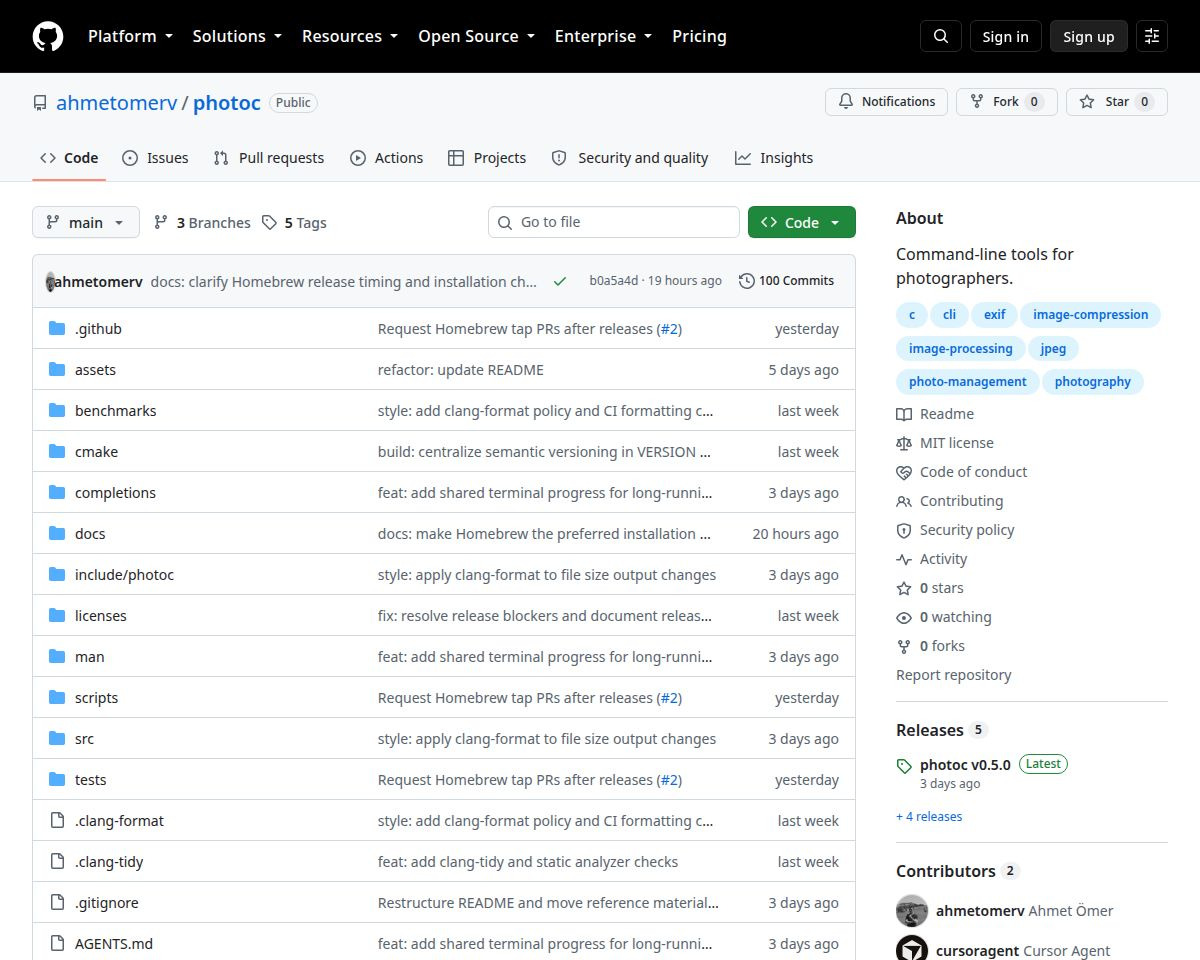The height and width of the screenshot is (960, 1200).
Task: Click the Sign in button
Action: [1005, 36]
